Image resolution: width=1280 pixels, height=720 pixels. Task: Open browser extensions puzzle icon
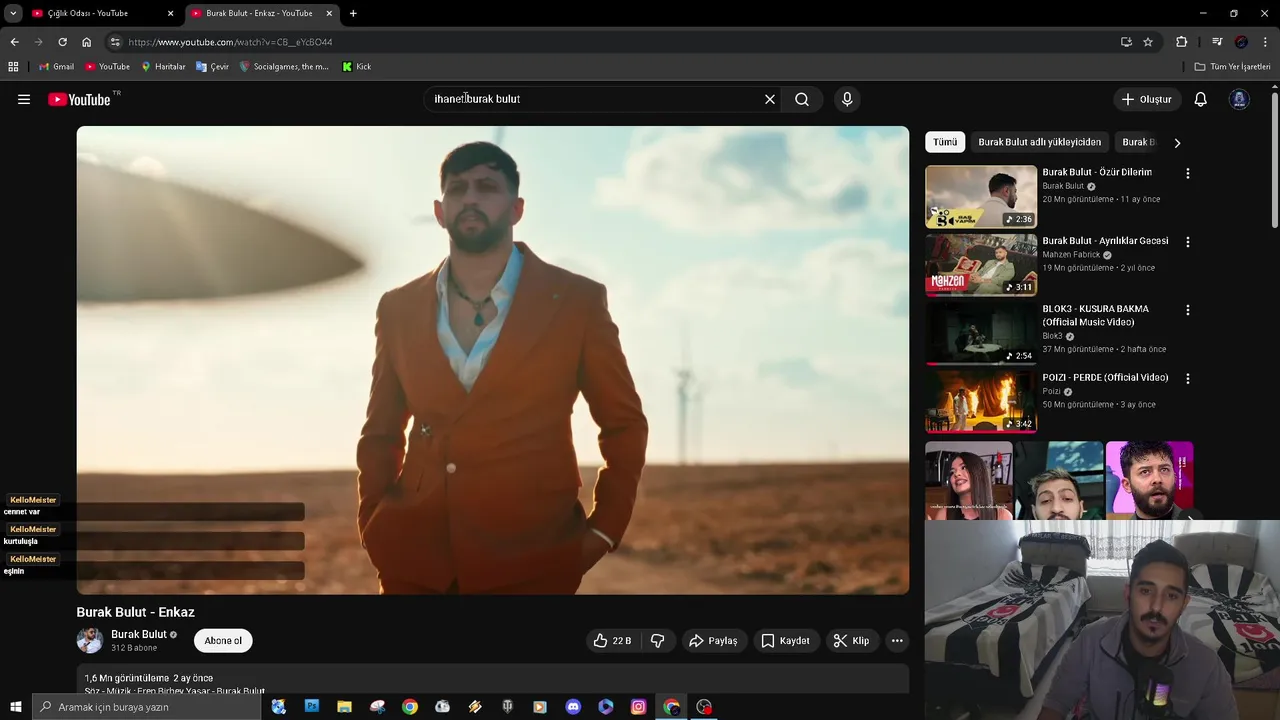pos(1181,42)
